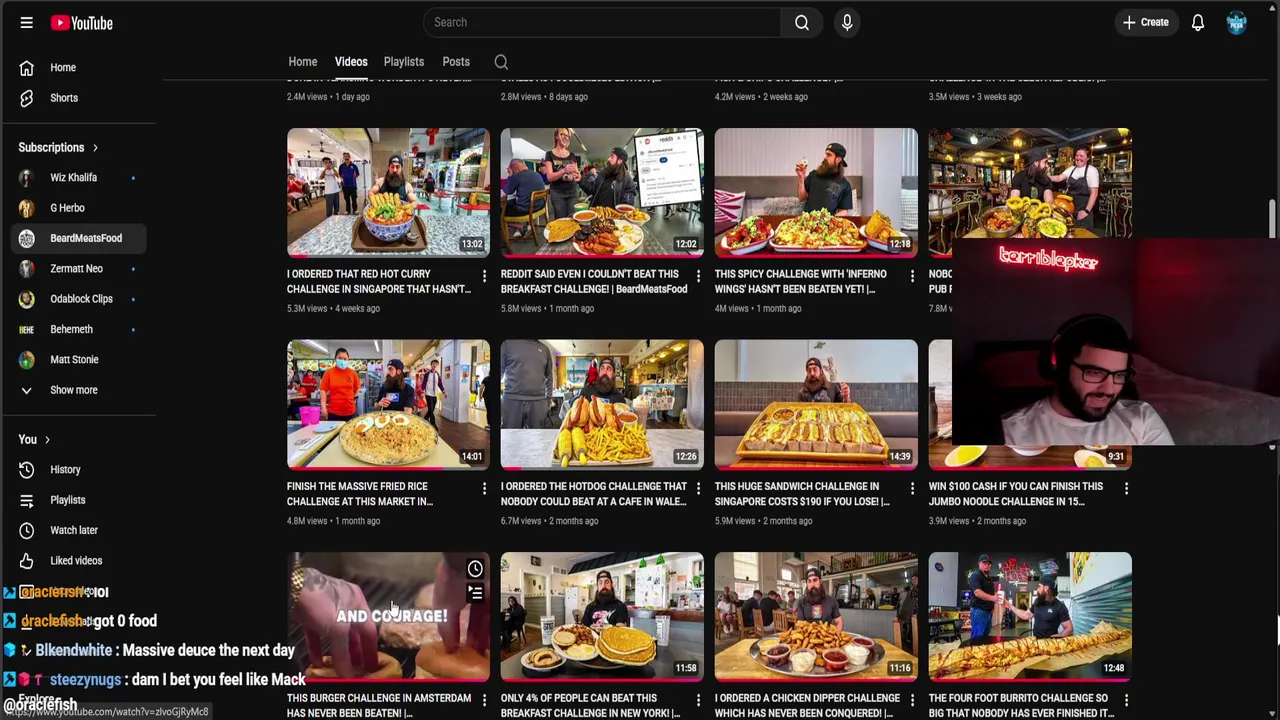Start voice search with microphone

coord(847,22)
